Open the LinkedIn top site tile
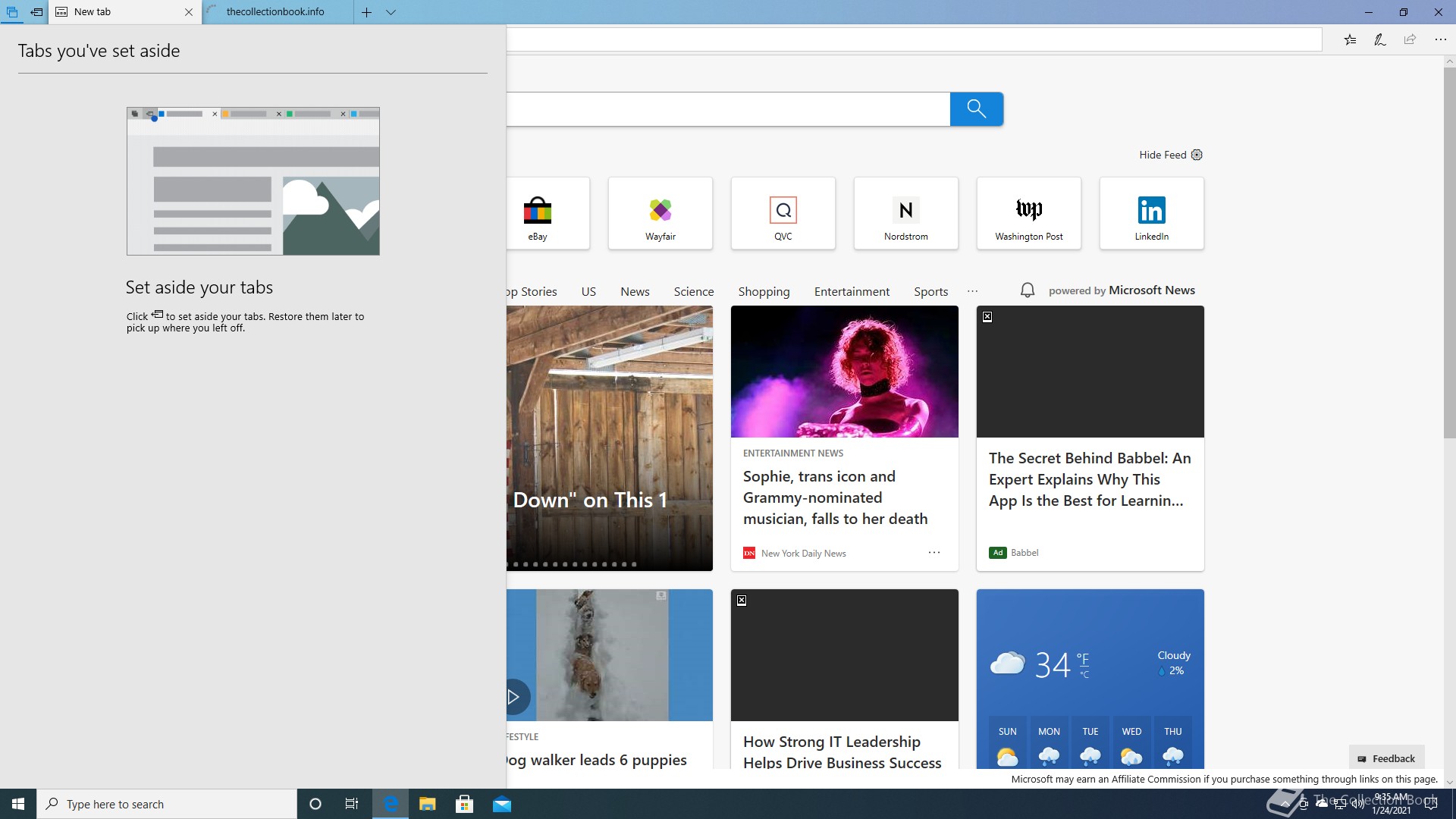 pyautogui.click(x=1152, y=213)
